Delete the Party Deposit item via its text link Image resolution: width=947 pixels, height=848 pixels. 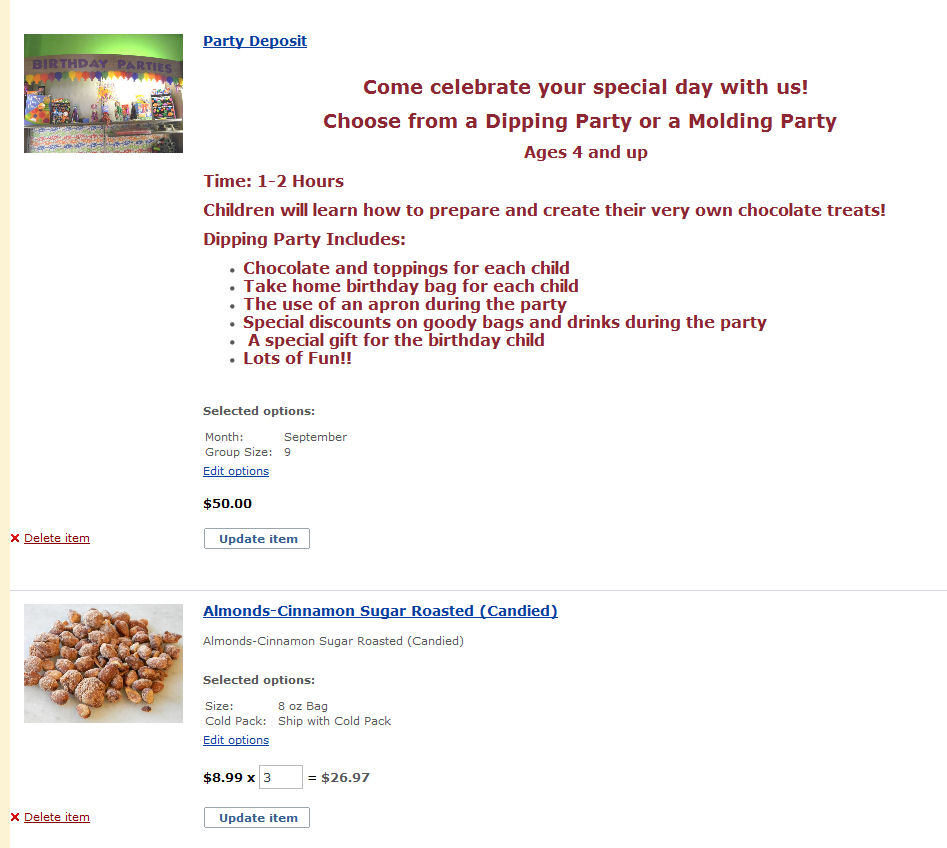click(x=57, y=538)
